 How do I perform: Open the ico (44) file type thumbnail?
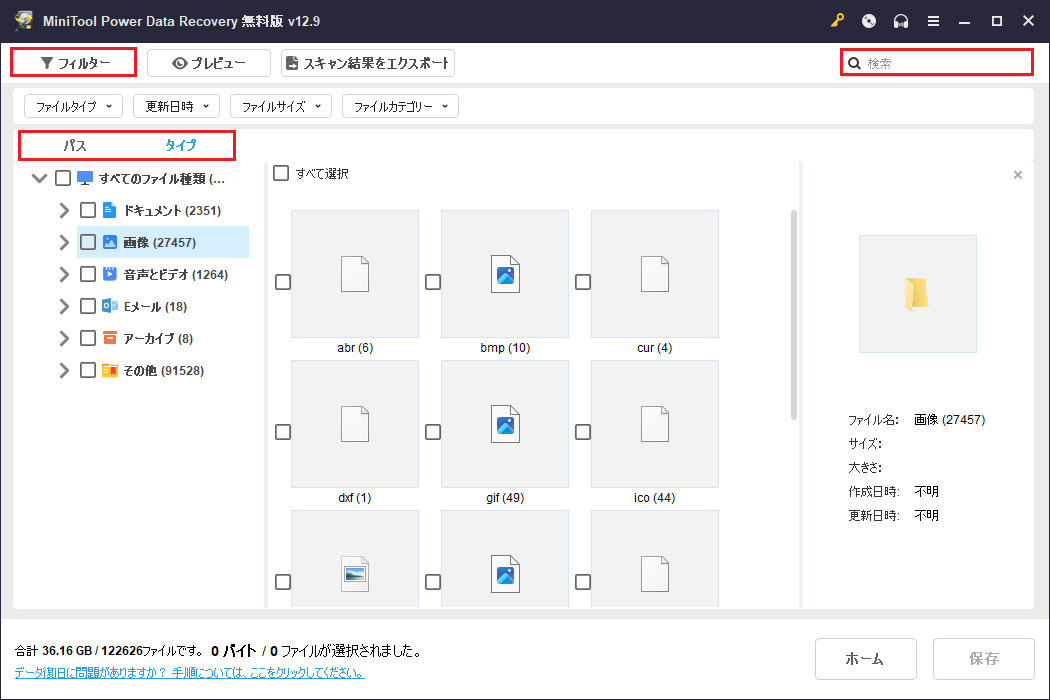point(655,424)
